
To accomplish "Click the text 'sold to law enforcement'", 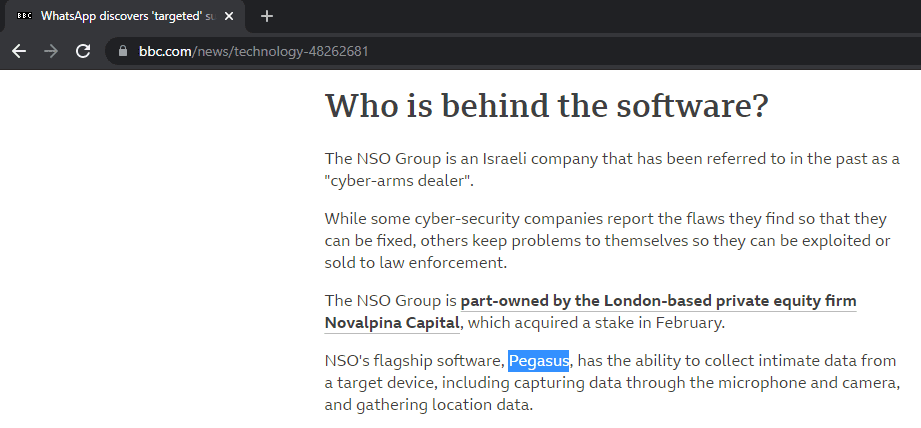I will (416, 263).
